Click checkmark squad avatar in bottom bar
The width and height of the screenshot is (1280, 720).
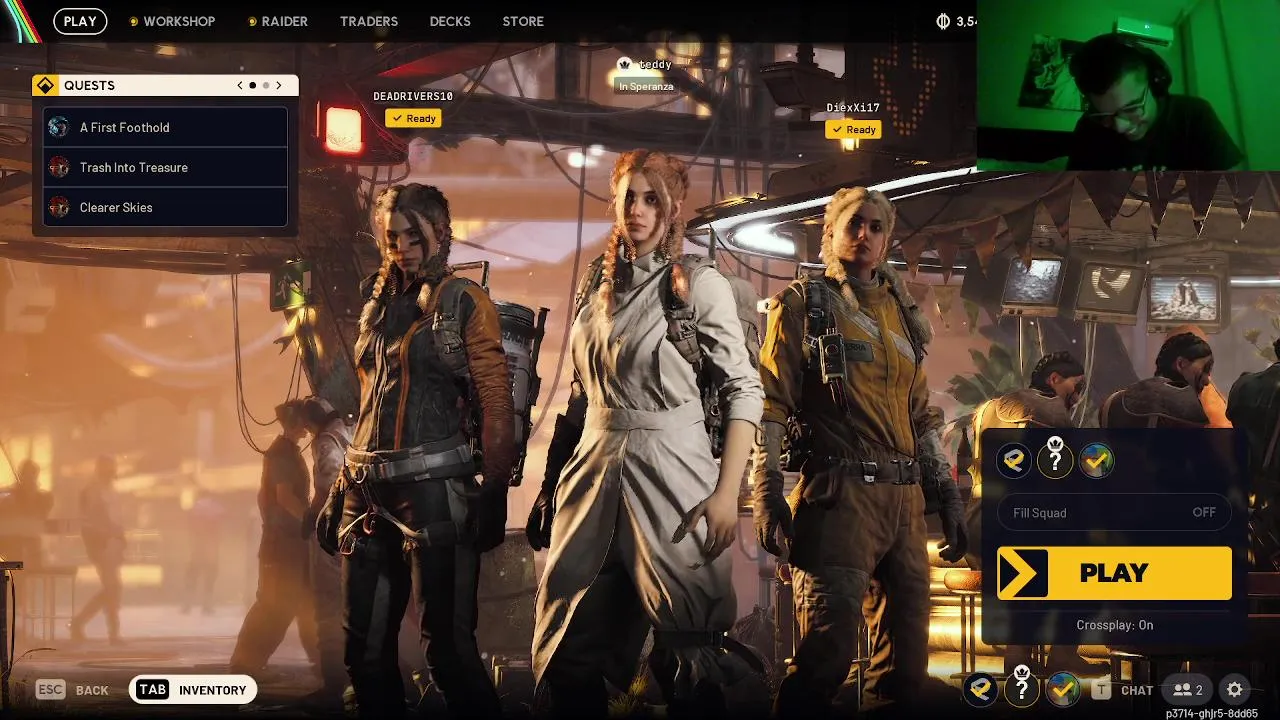(x=1063, y=689)
